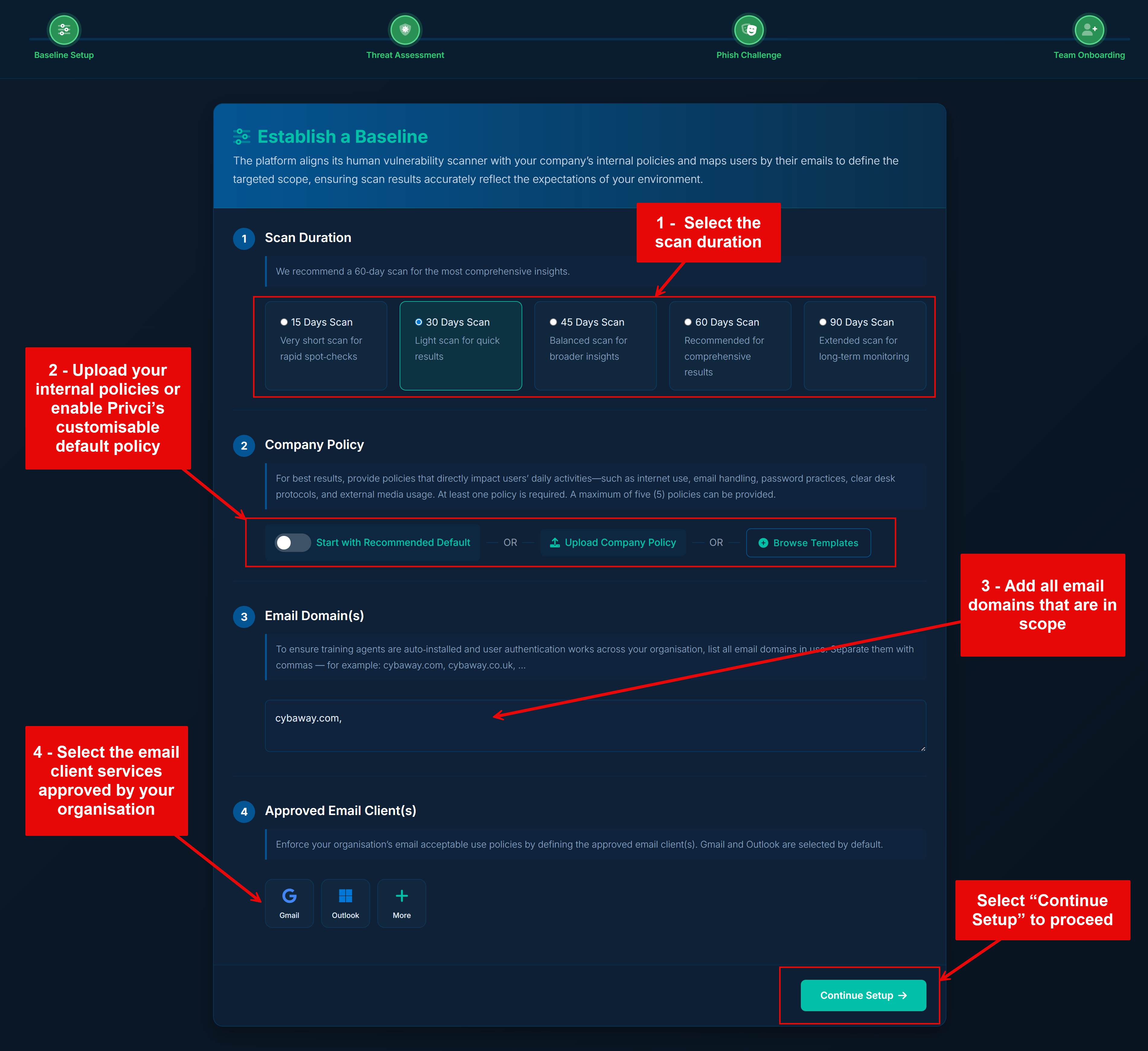This screenshot has height=1051, width=1148.
Task: Click the Baseline Setup step icon
Action: [x=64, y=30]
